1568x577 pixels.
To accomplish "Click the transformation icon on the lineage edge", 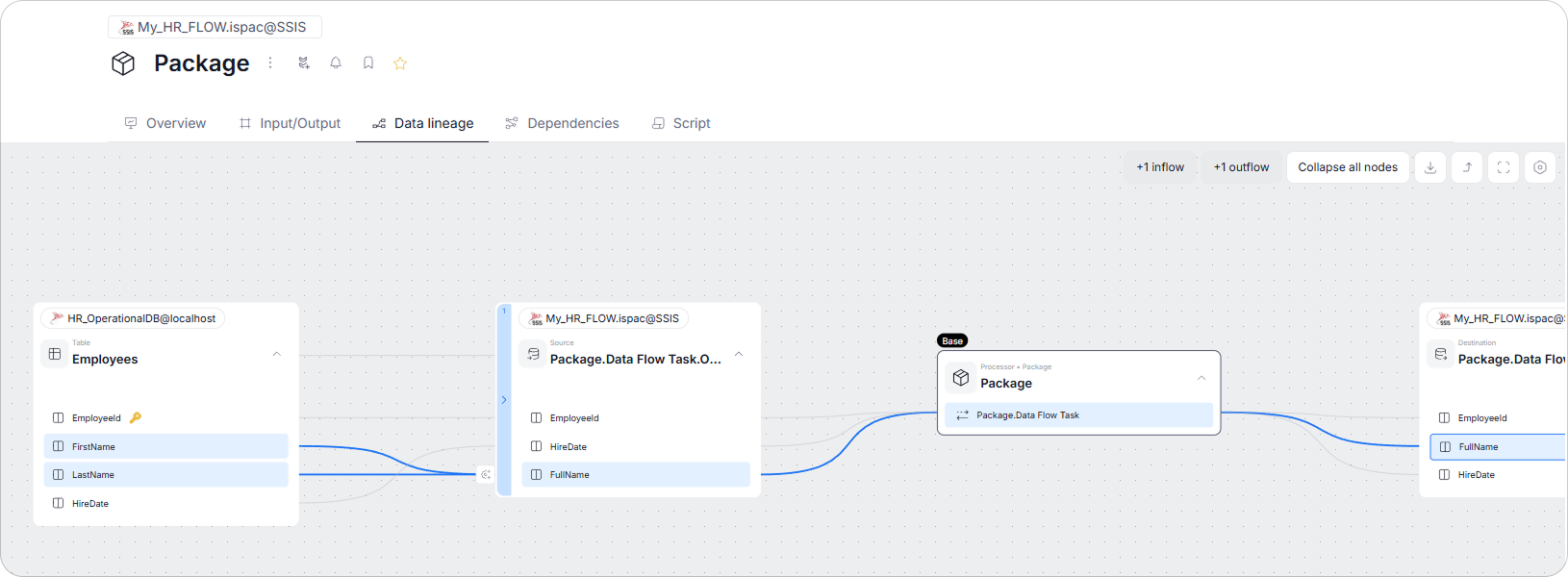I will click(486, 474).
